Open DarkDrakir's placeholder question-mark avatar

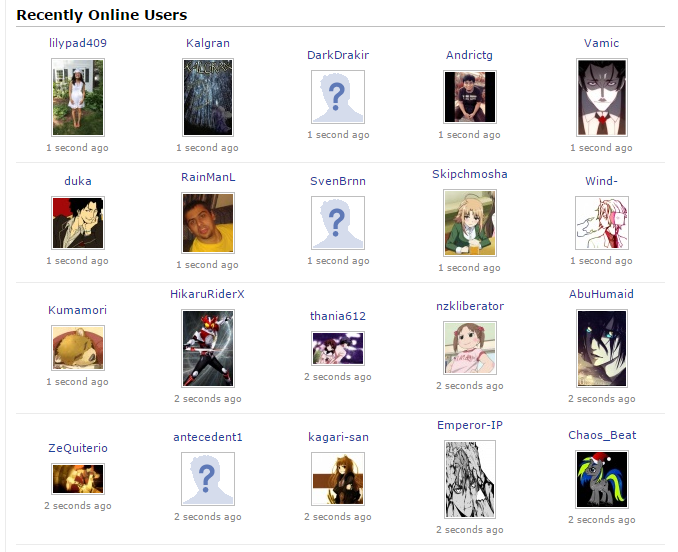pyautogui.click(x=338, y=97)
